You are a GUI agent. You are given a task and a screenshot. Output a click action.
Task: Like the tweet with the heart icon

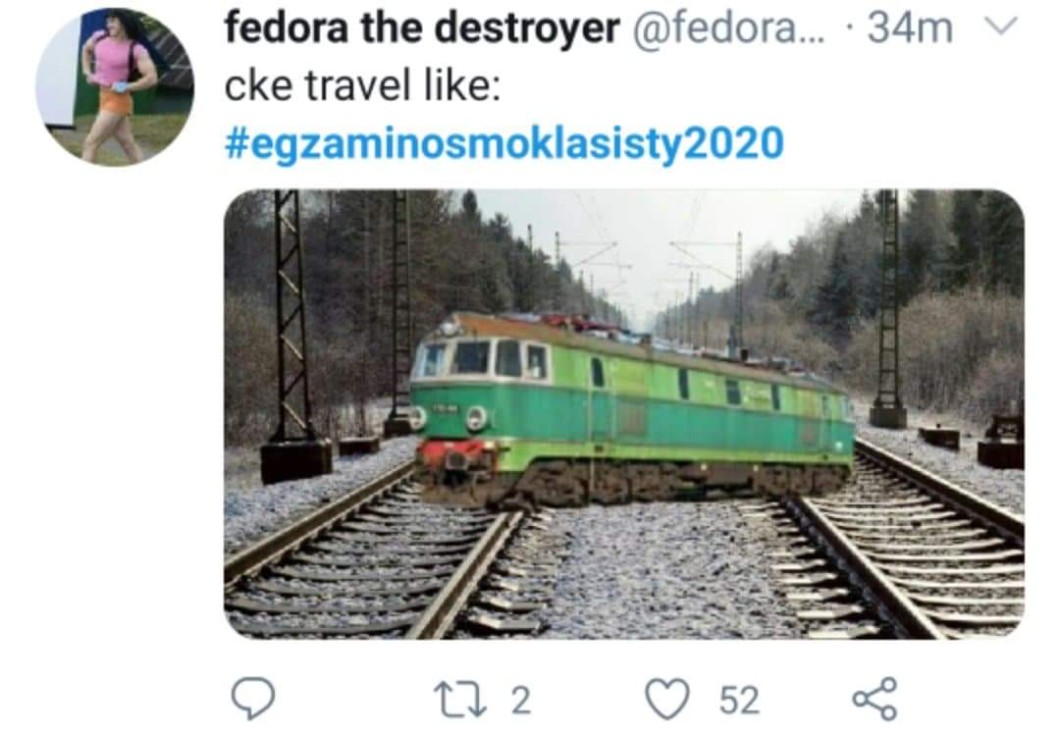pos(668,699)
